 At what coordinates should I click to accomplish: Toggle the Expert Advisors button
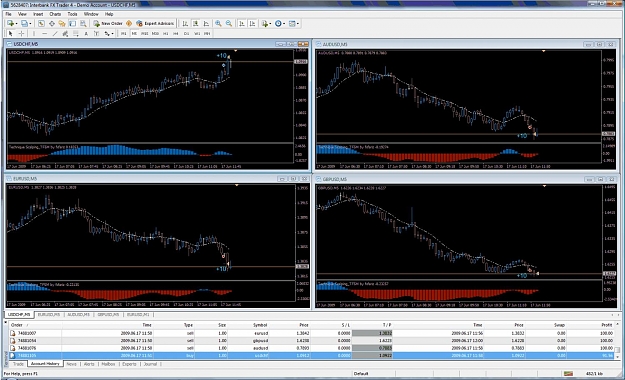coord(155,24)
